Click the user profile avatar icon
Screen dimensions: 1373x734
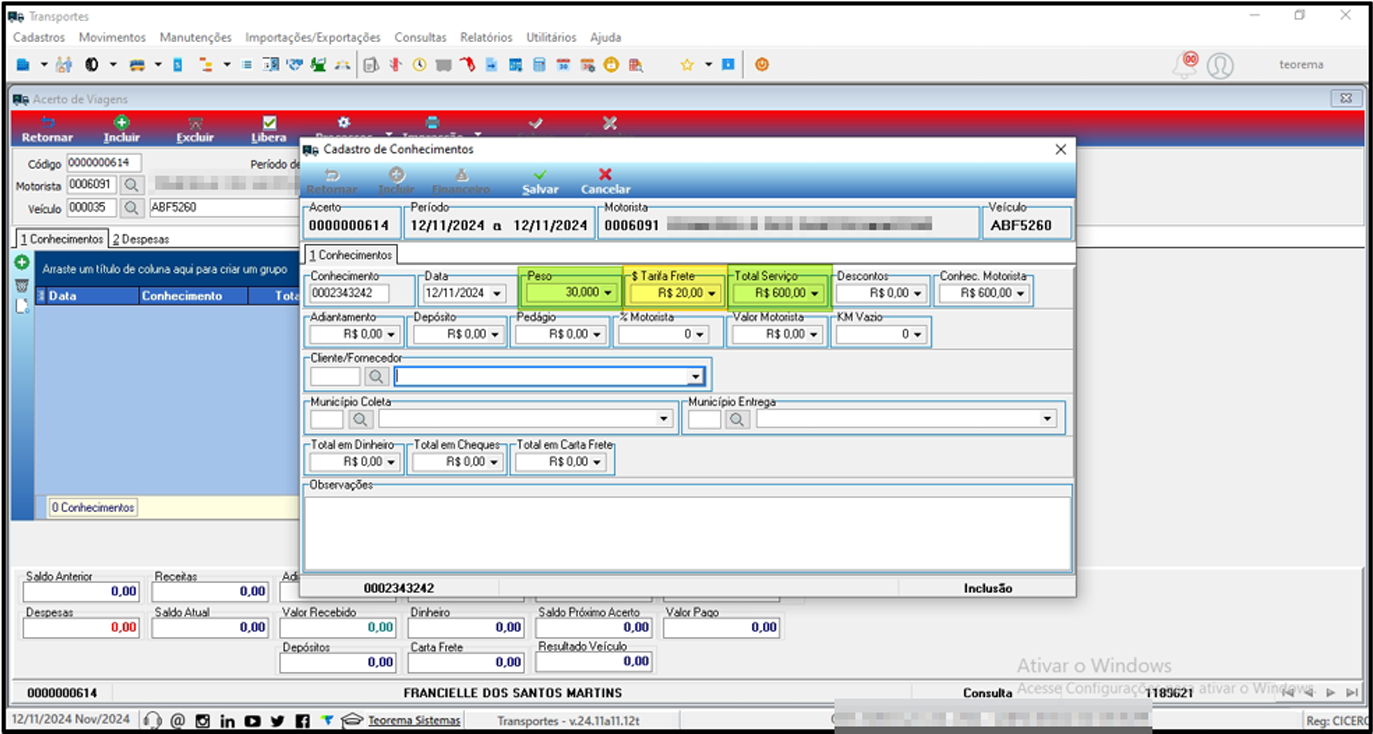click(1219, 66)
